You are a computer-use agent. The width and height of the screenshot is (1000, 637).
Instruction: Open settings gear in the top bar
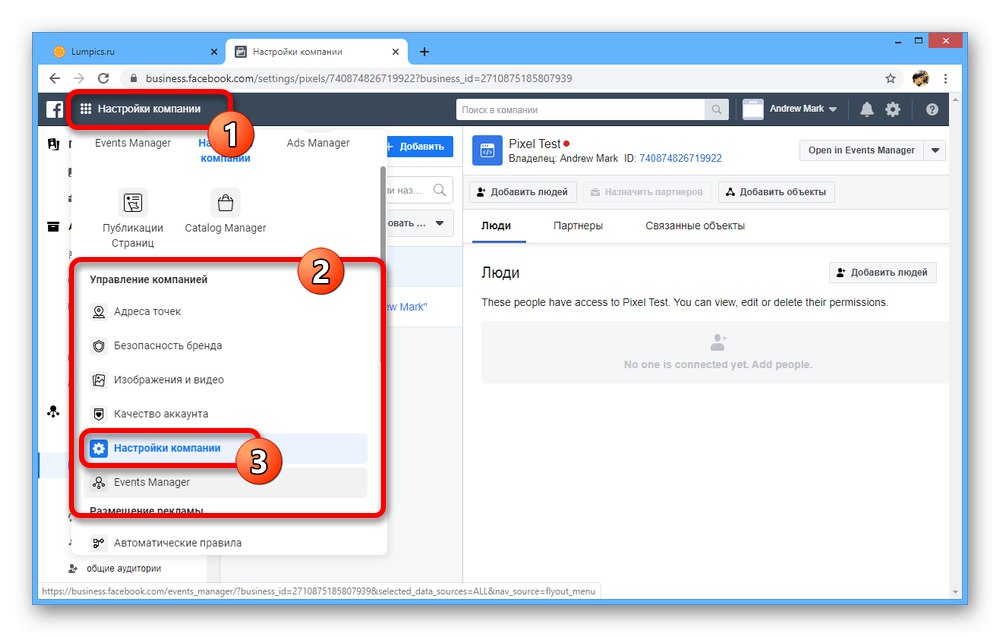893,110
